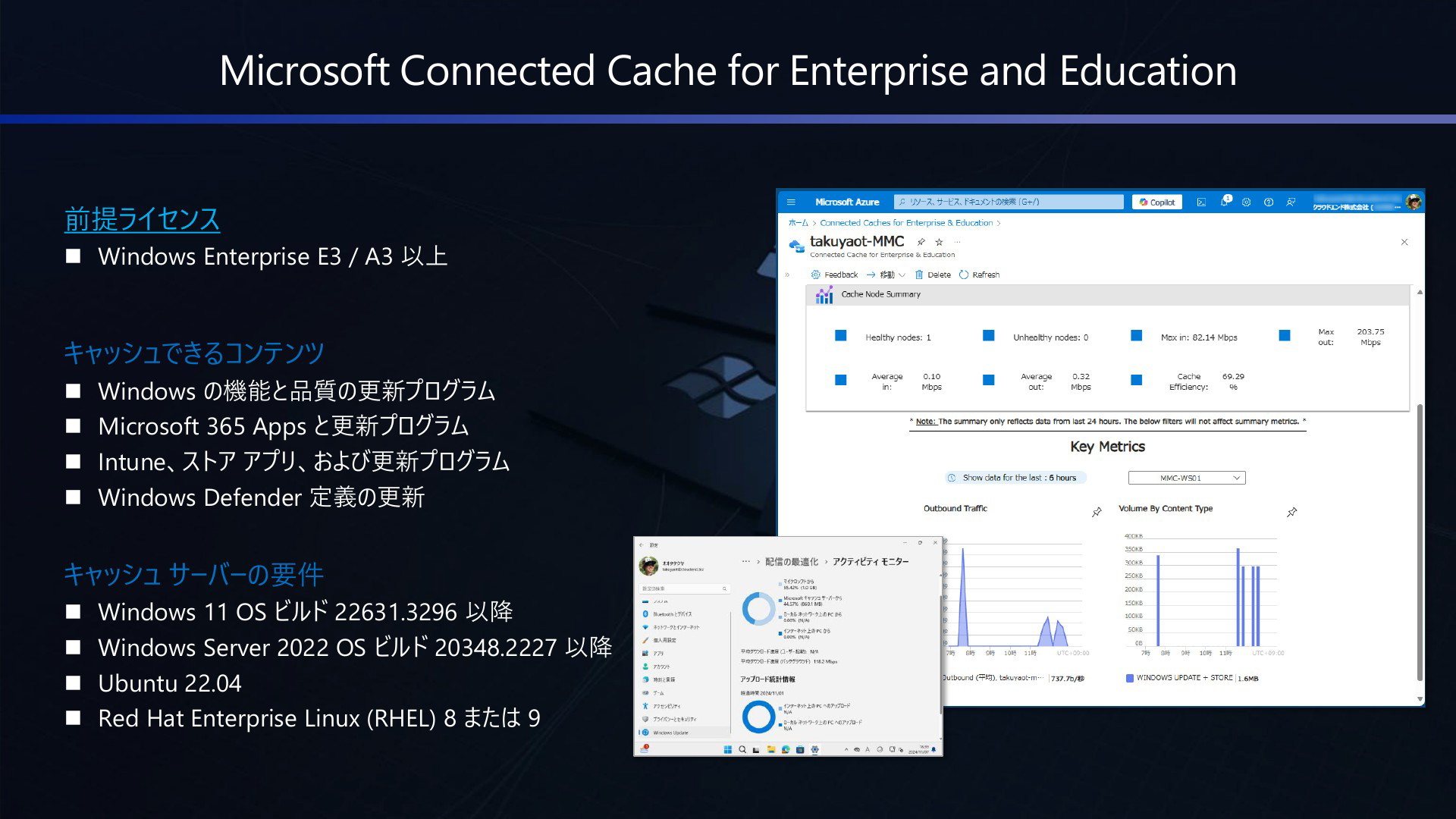Click the takuyaot-MMC cloud resource icon
The image size is (1456, 819).
pyautogui.click(x=796, y=246)
